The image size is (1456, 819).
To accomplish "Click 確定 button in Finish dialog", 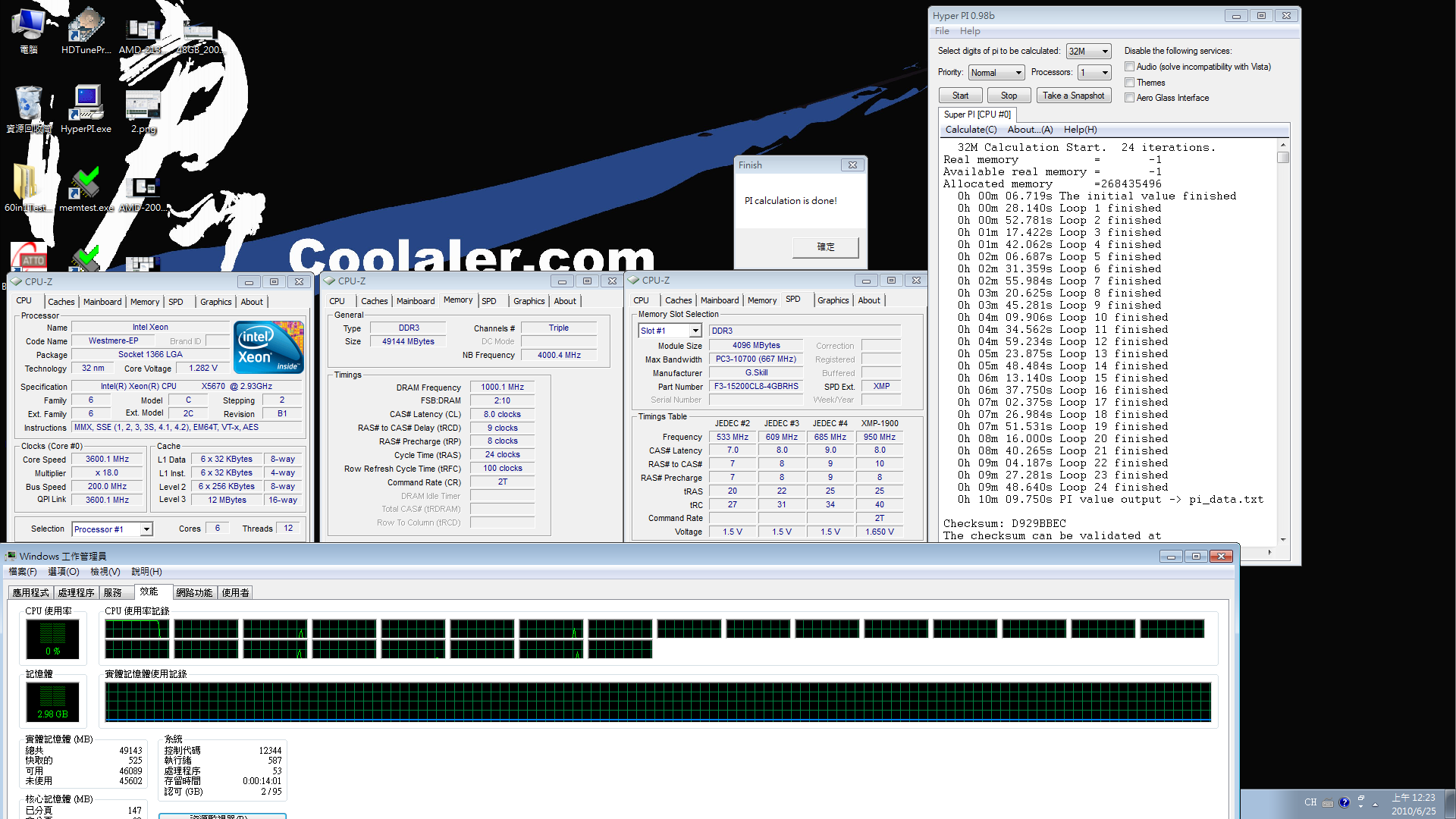I will [x=826, y=247].
